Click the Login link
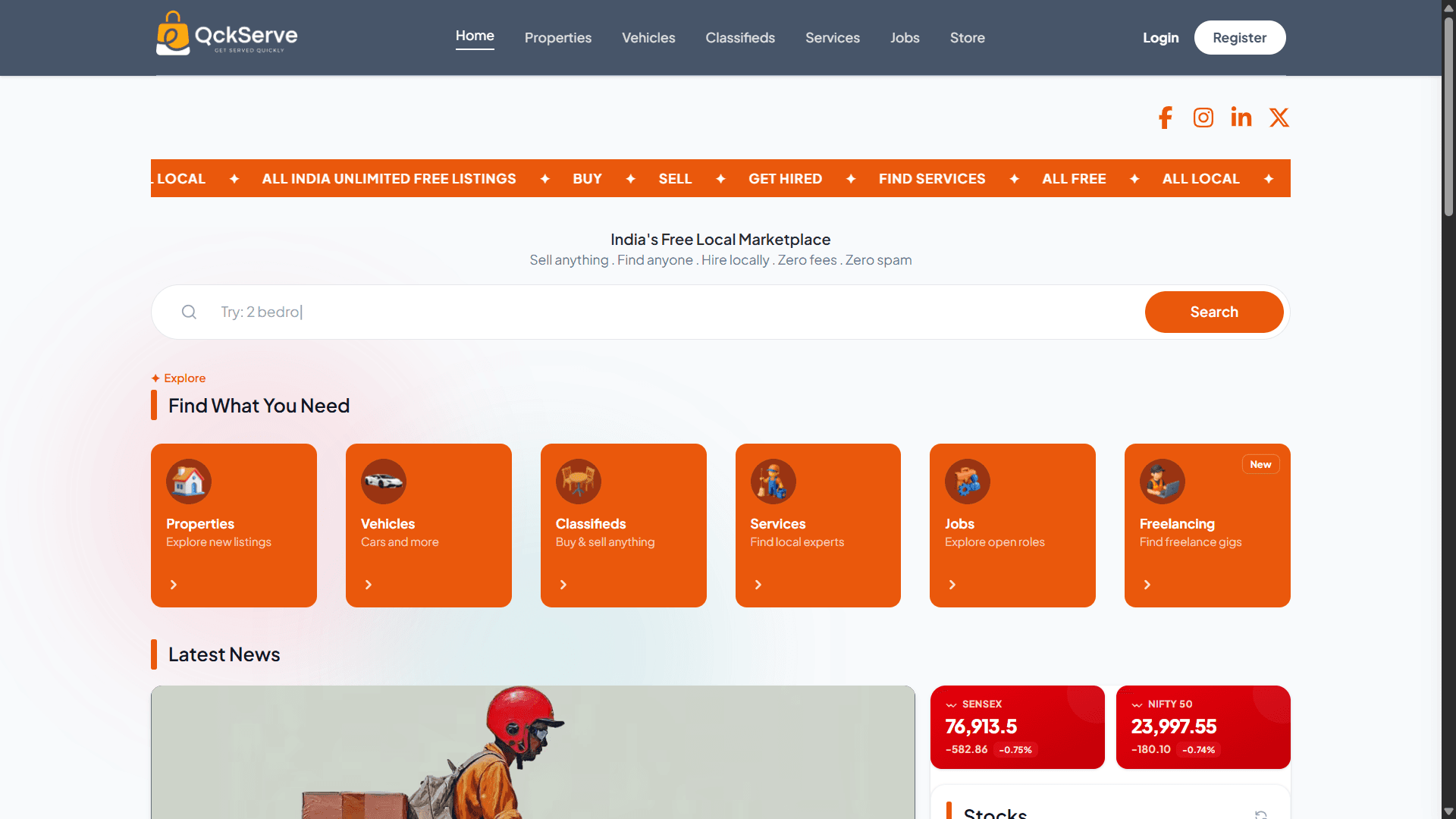The image size is (1456, 819). coord(1161,38)
